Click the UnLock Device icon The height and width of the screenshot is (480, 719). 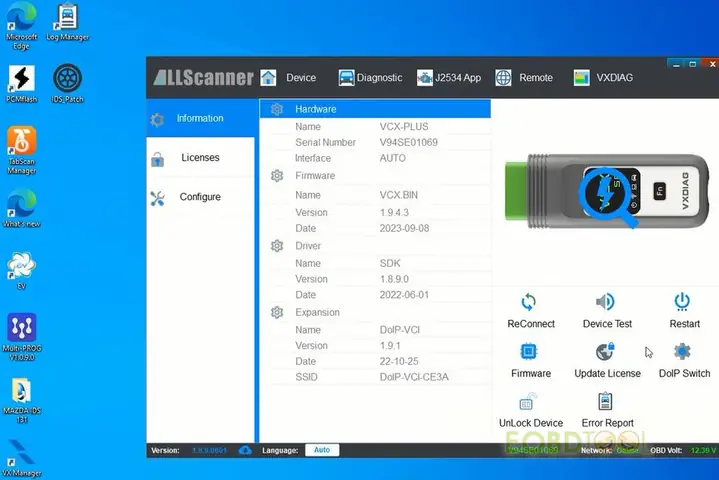pos(530,403)
